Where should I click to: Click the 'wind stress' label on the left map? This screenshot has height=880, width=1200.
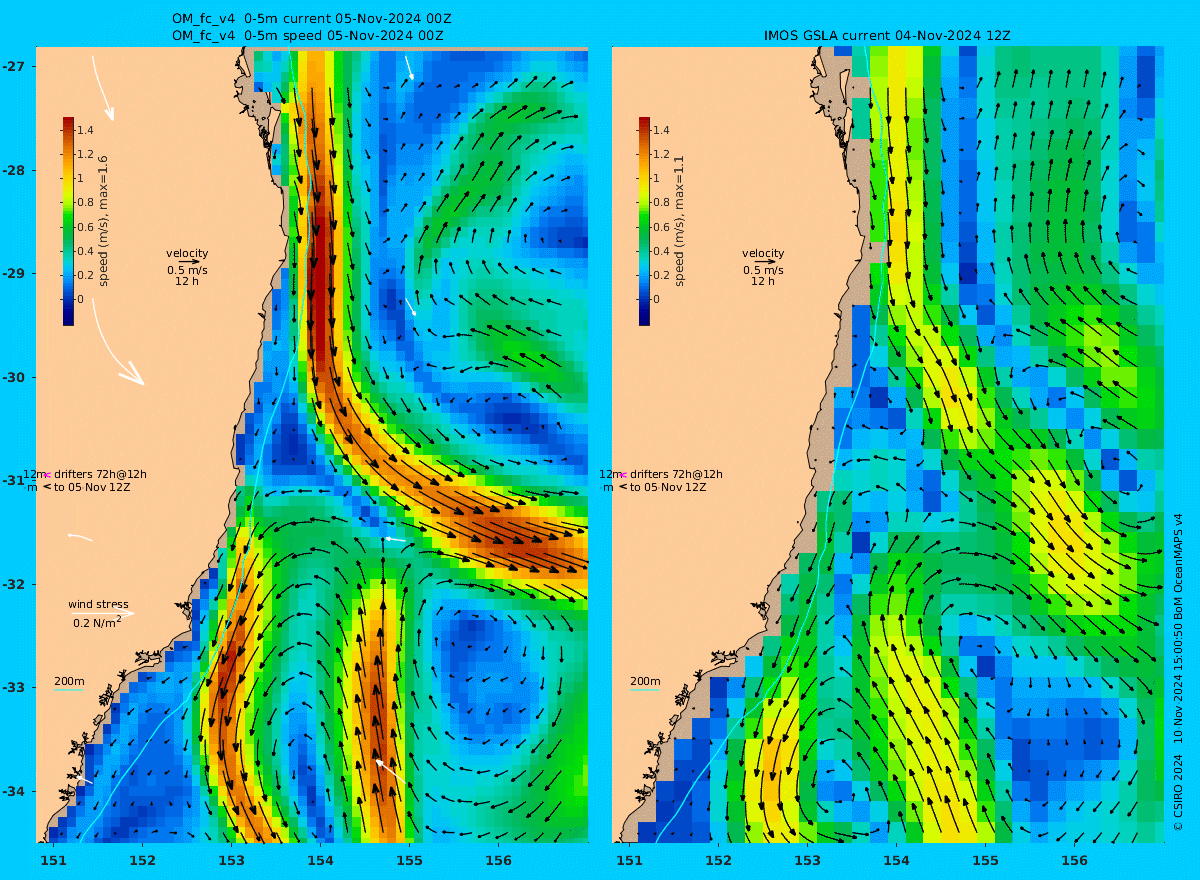(98, 604)
